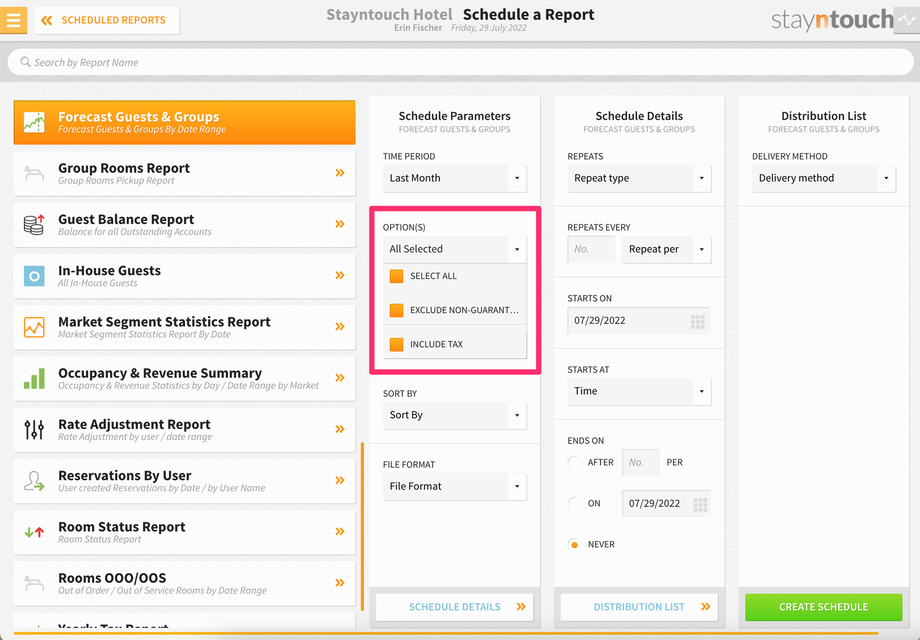Click the Market Segment Statistics chart icon

coord(34,327)
